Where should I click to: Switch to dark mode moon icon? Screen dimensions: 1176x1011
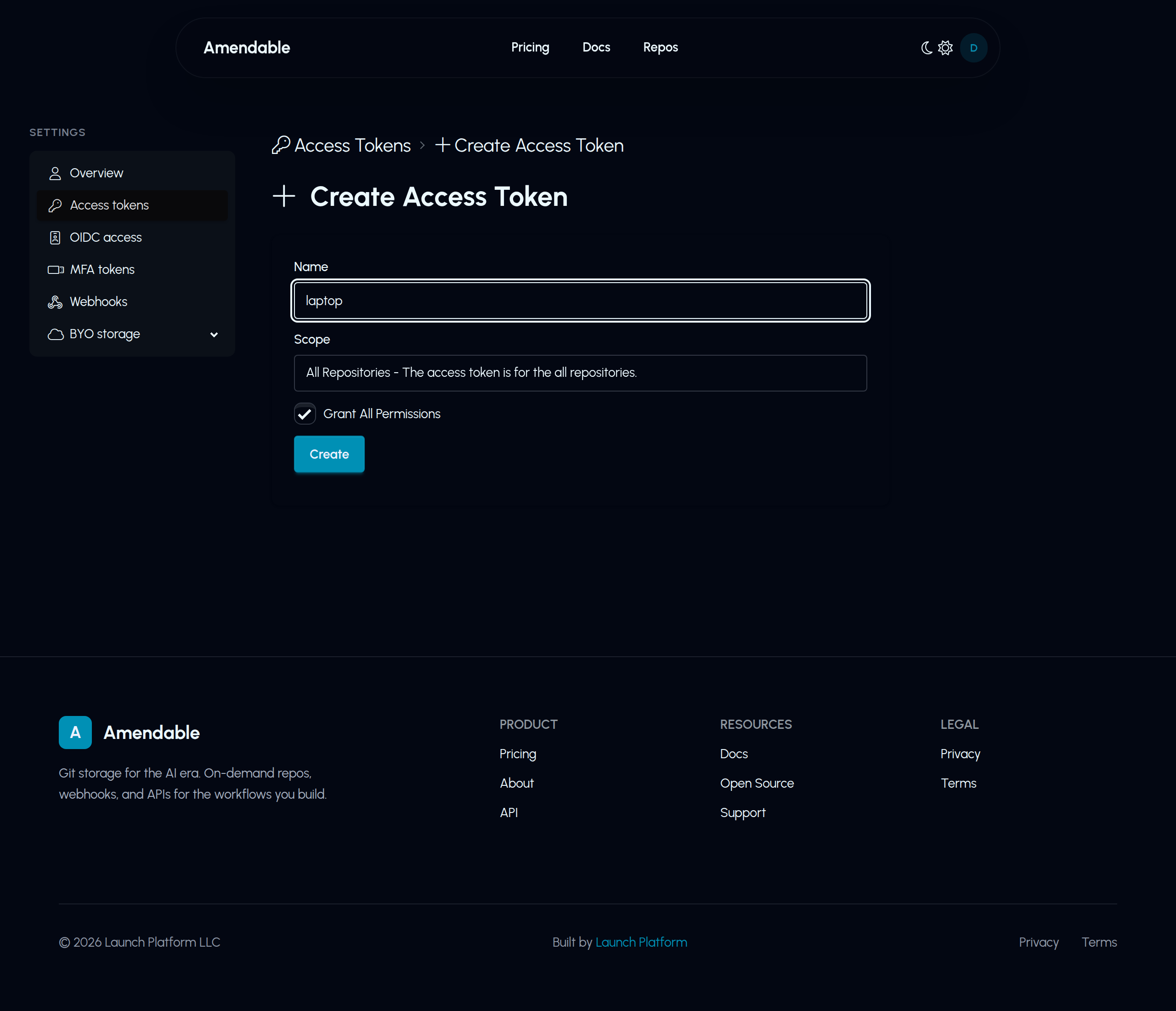point(927,48)
